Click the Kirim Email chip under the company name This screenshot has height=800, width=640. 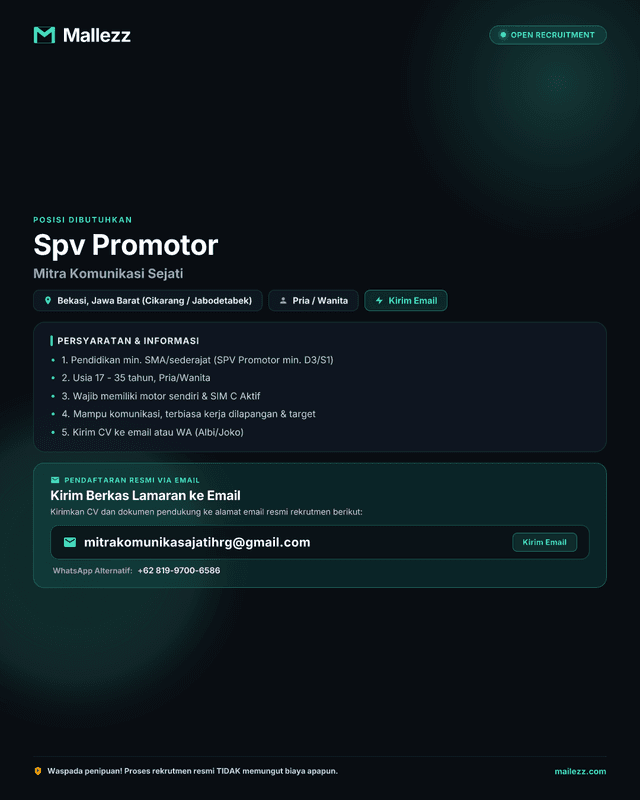click(406, 301)
